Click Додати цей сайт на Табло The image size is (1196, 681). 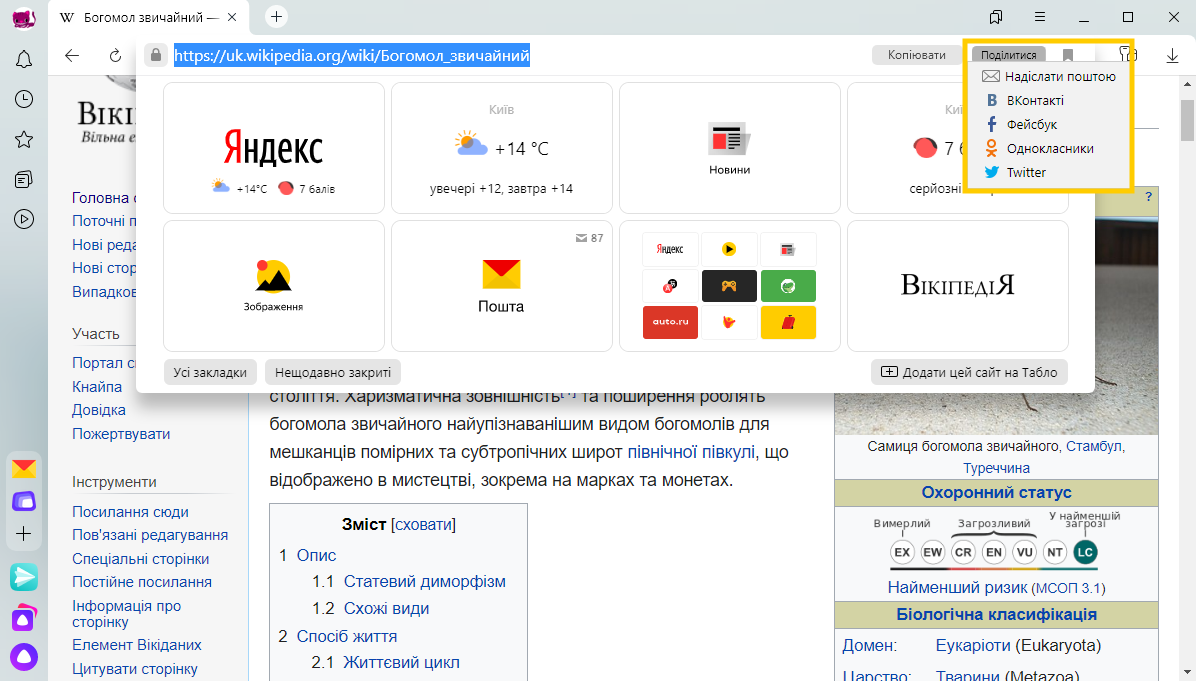click(x=969, y=372)
